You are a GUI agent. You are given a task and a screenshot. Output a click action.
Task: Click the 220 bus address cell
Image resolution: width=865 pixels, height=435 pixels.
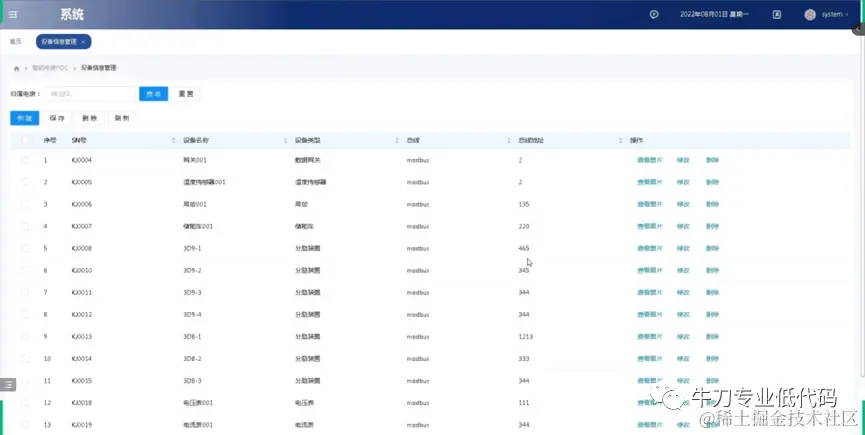pos(524,226)
